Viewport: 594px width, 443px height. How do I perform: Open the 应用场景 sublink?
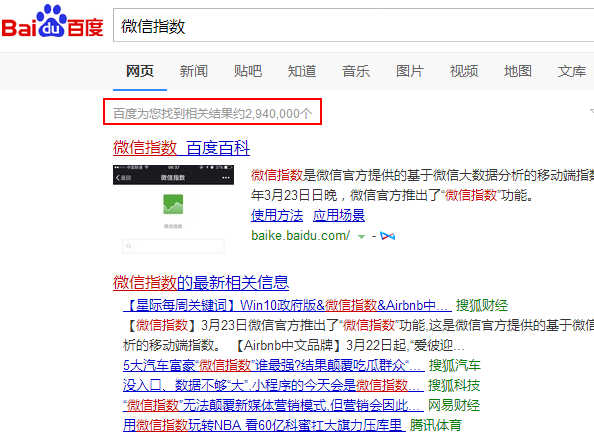(339, 215)
